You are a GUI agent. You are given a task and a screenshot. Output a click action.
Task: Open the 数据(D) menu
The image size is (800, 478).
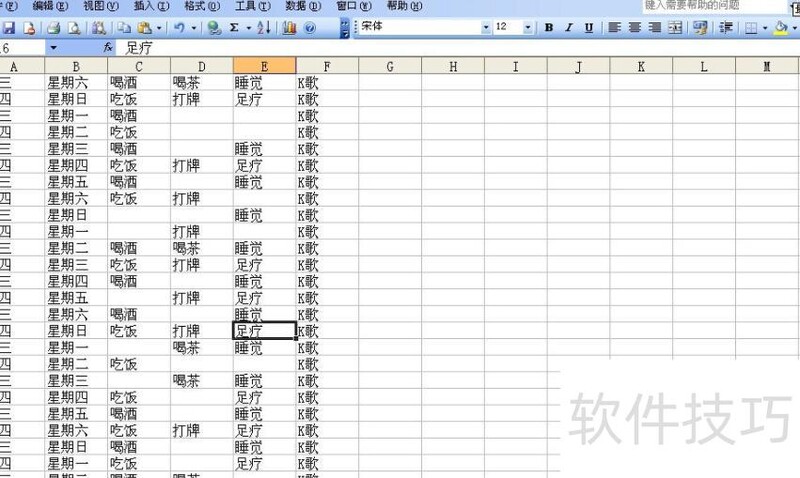pos(303,6)
